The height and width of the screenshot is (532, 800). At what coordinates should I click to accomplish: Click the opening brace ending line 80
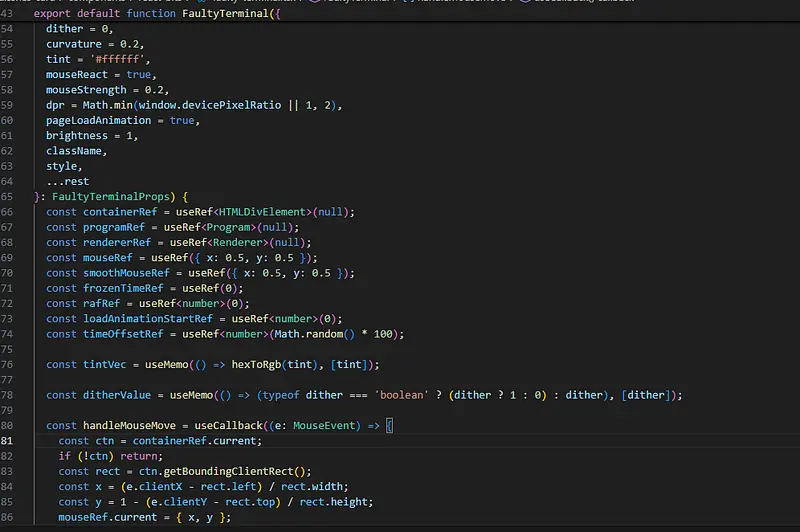coord(390,426)
